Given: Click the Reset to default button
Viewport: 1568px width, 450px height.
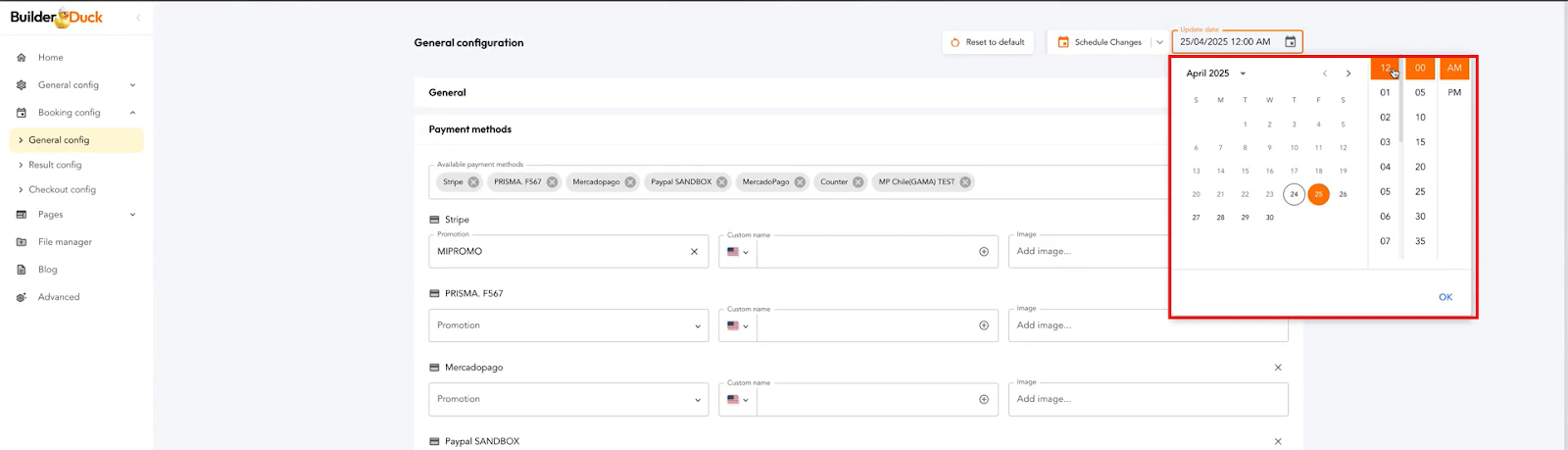Looking at the screenshot, I should pos(988,42).
